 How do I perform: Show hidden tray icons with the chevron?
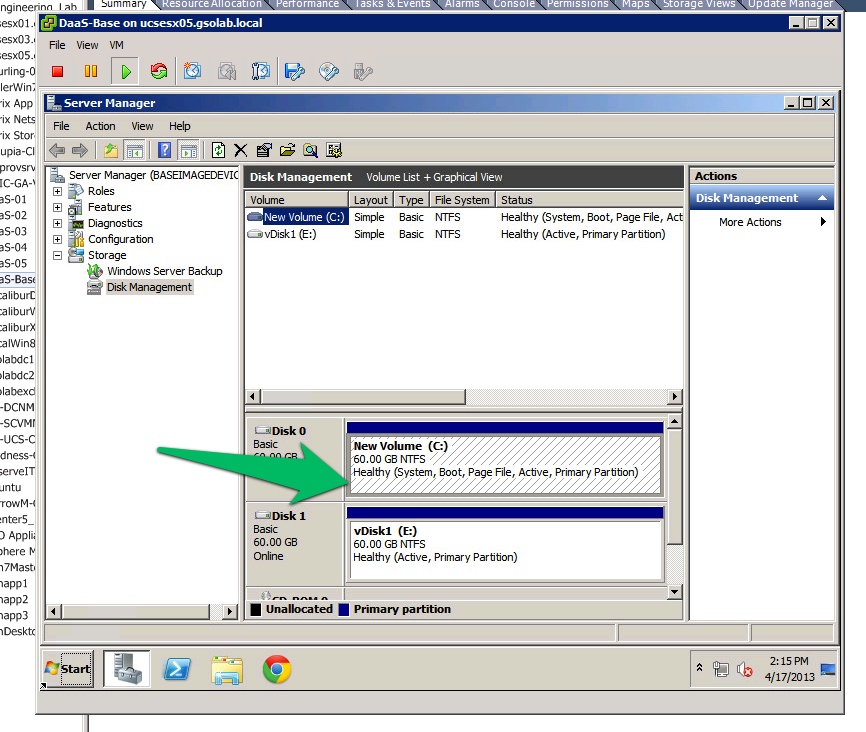(x=699, y=668)
